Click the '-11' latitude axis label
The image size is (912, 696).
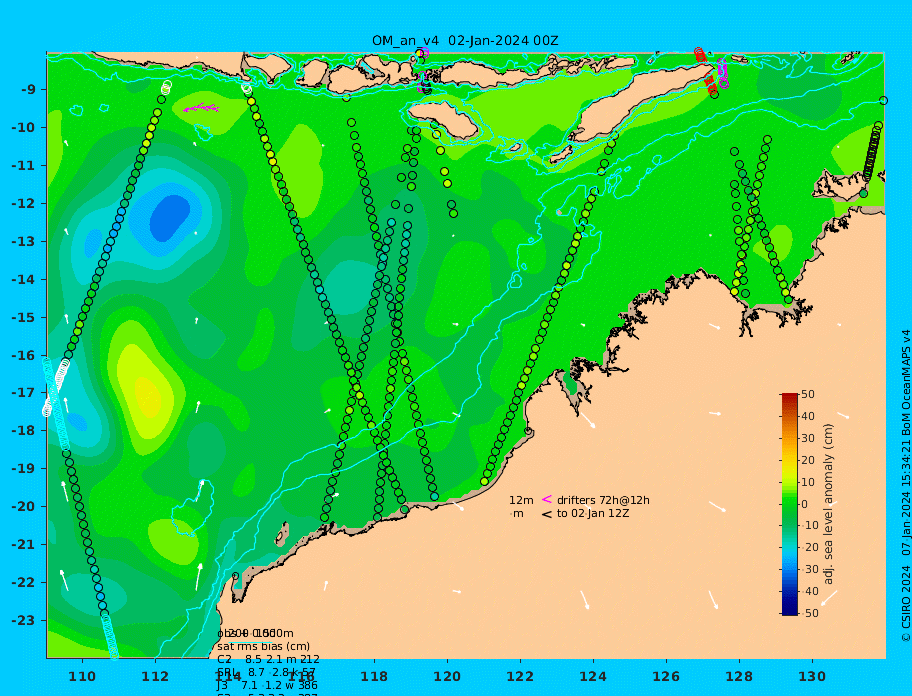point(23,166)
